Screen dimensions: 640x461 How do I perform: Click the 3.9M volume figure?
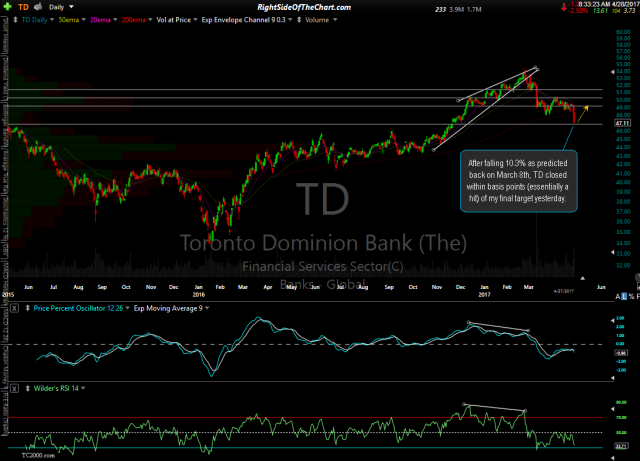coord(457,9)
